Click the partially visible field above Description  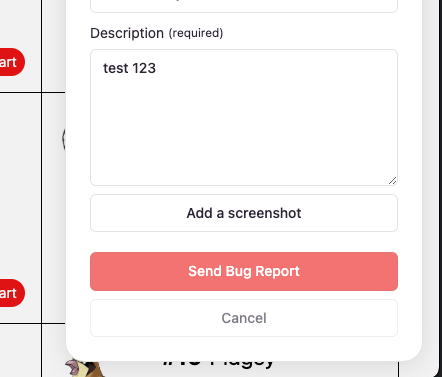244,6
